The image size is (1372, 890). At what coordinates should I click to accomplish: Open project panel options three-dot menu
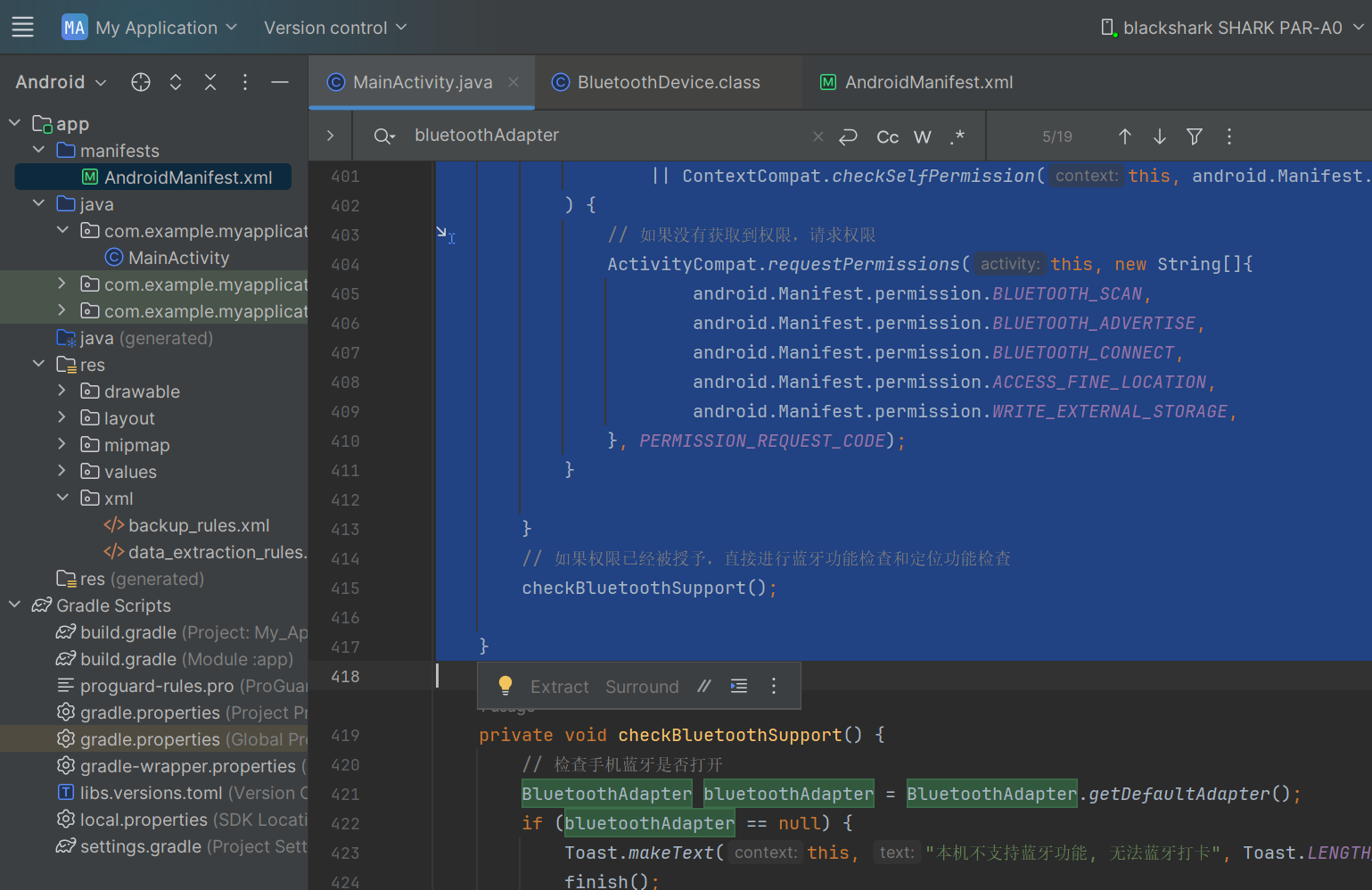tap(245, 82)
